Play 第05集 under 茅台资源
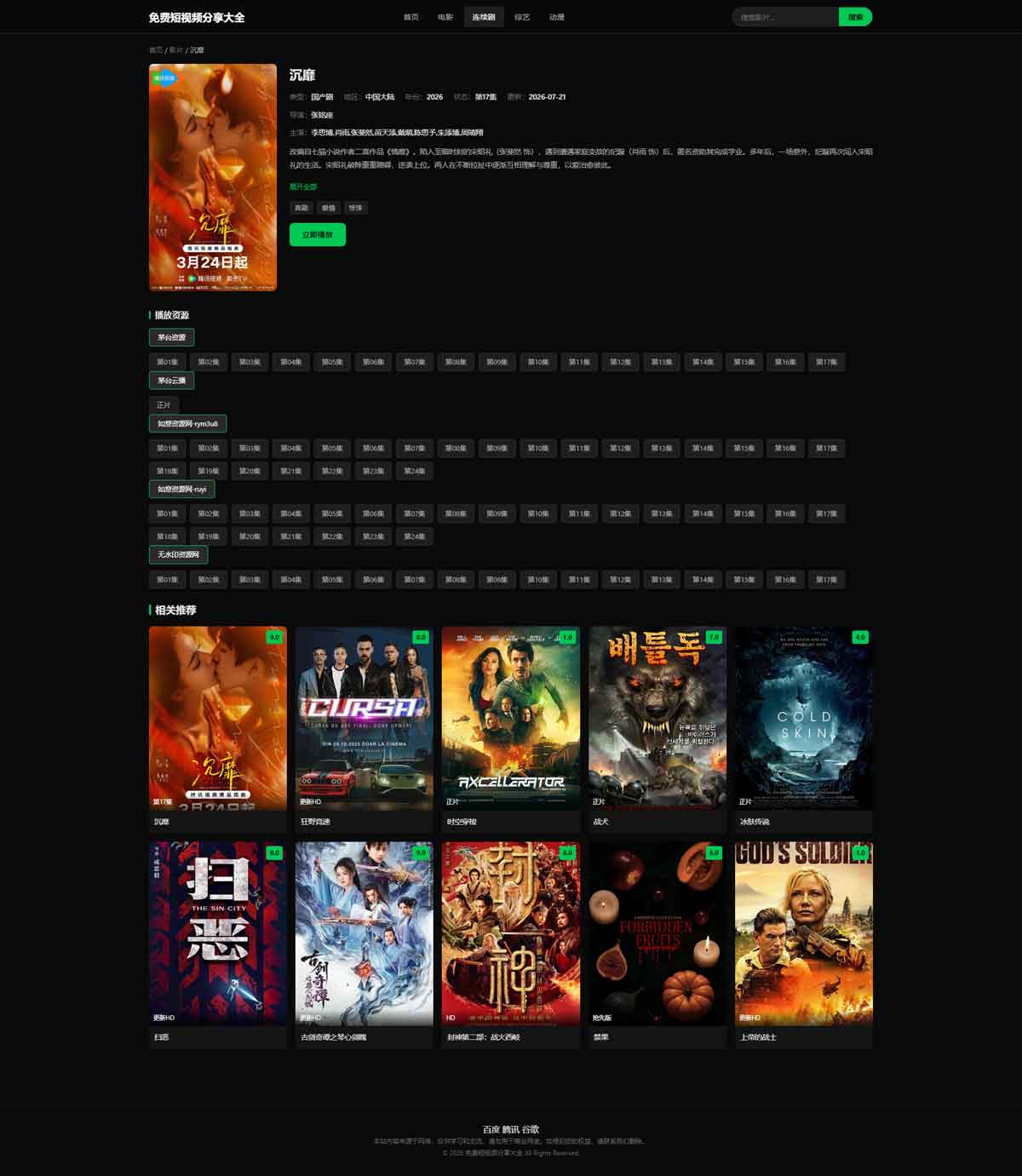This screenshot has height=1176, width=1022. [x=332, y=362]
